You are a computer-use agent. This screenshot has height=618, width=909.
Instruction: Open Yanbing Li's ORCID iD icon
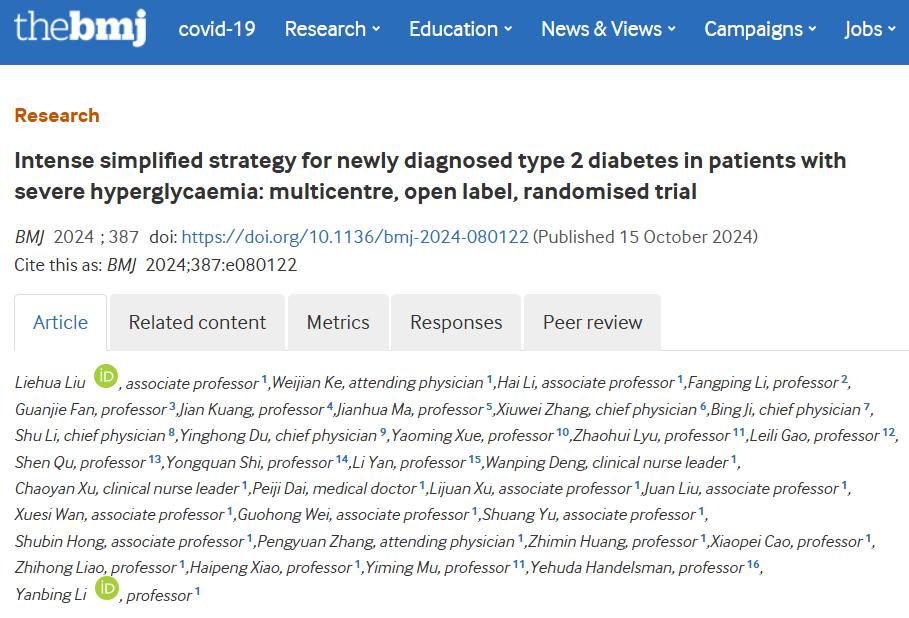(107, 588)
